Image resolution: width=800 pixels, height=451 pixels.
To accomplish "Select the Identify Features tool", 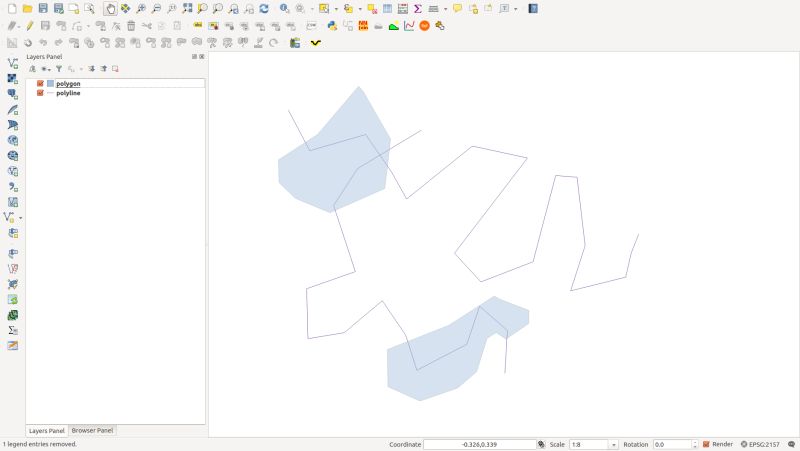I will click(284, 9).
